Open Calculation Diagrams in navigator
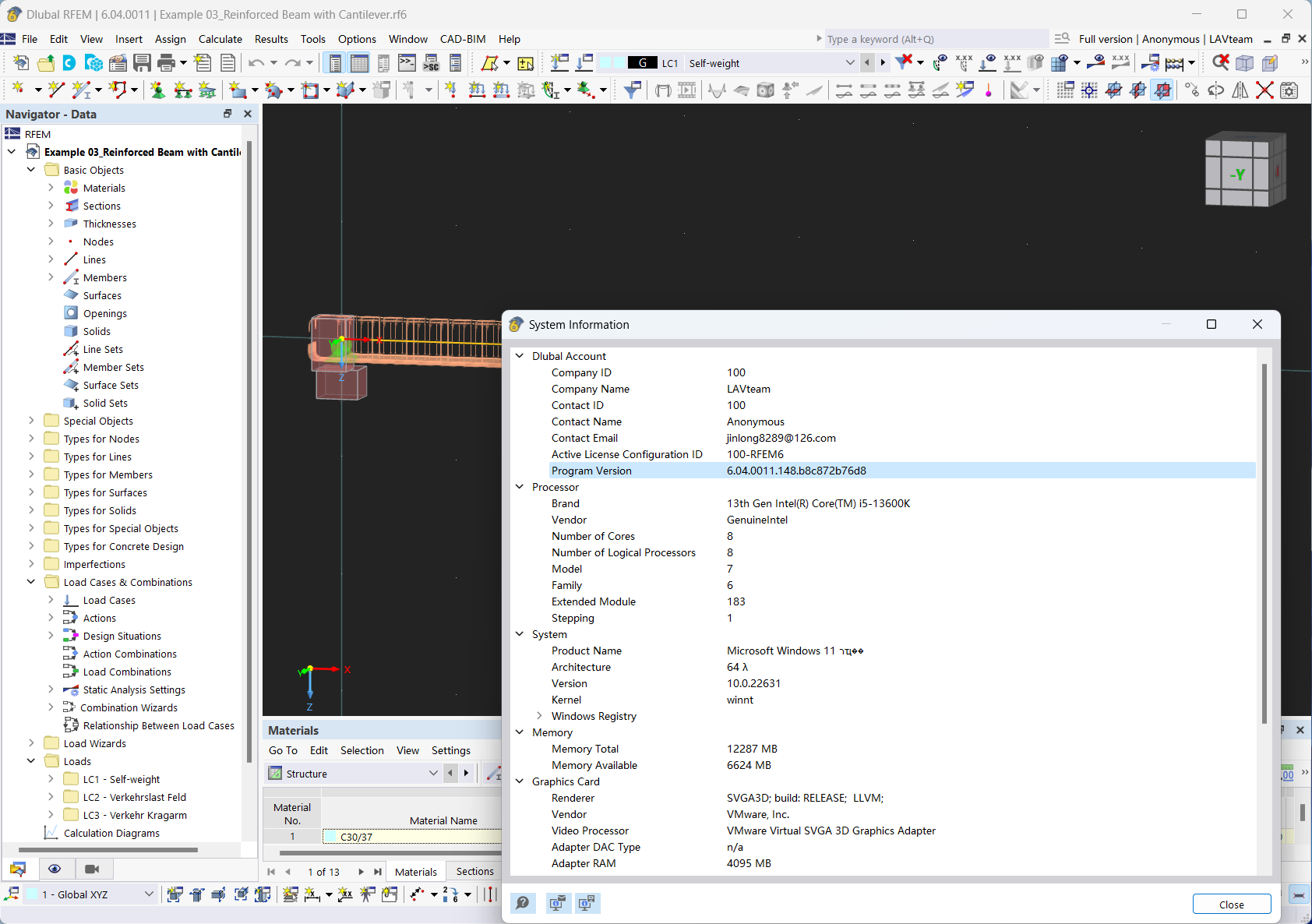This screenshot has height=924, width=1312. coord(111,833)
